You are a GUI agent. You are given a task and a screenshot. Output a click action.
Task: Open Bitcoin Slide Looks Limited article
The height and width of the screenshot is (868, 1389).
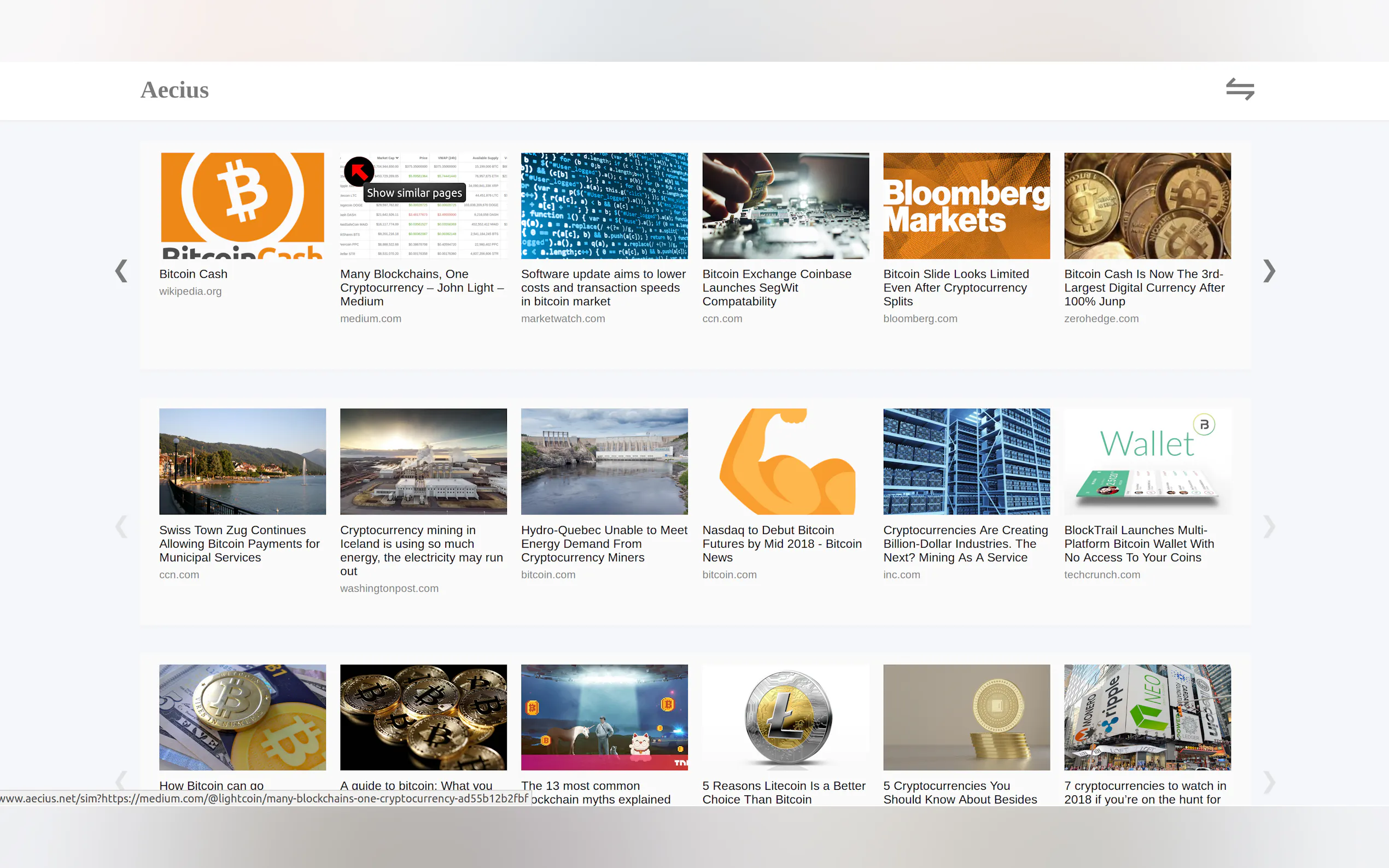(x=956, y=288)
